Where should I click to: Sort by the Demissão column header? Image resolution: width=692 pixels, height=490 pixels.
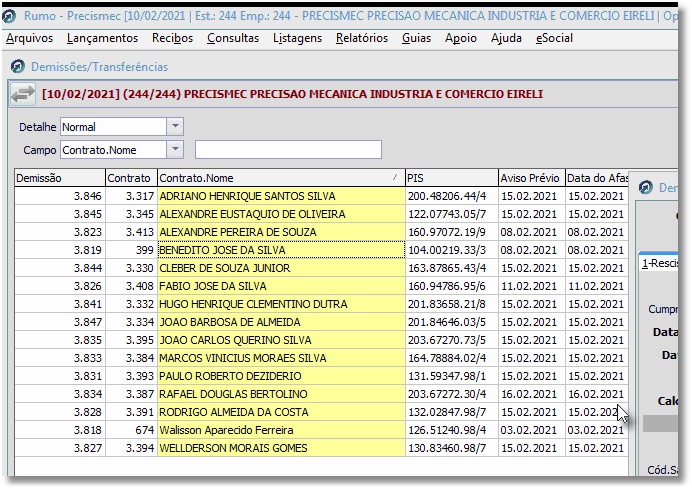click(60, 178)
